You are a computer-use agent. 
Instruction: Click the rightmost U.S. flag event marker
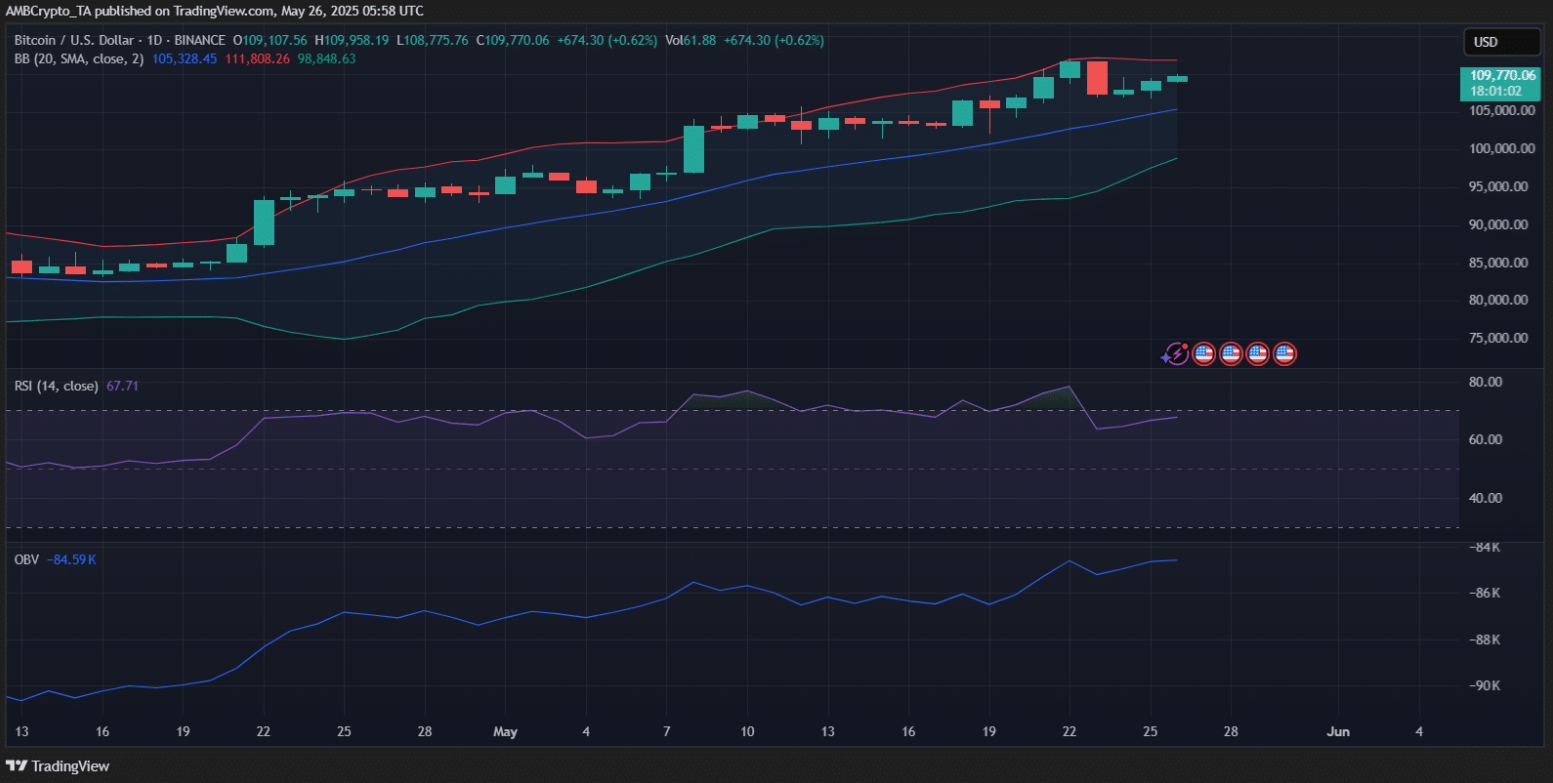coord(1284,353)
